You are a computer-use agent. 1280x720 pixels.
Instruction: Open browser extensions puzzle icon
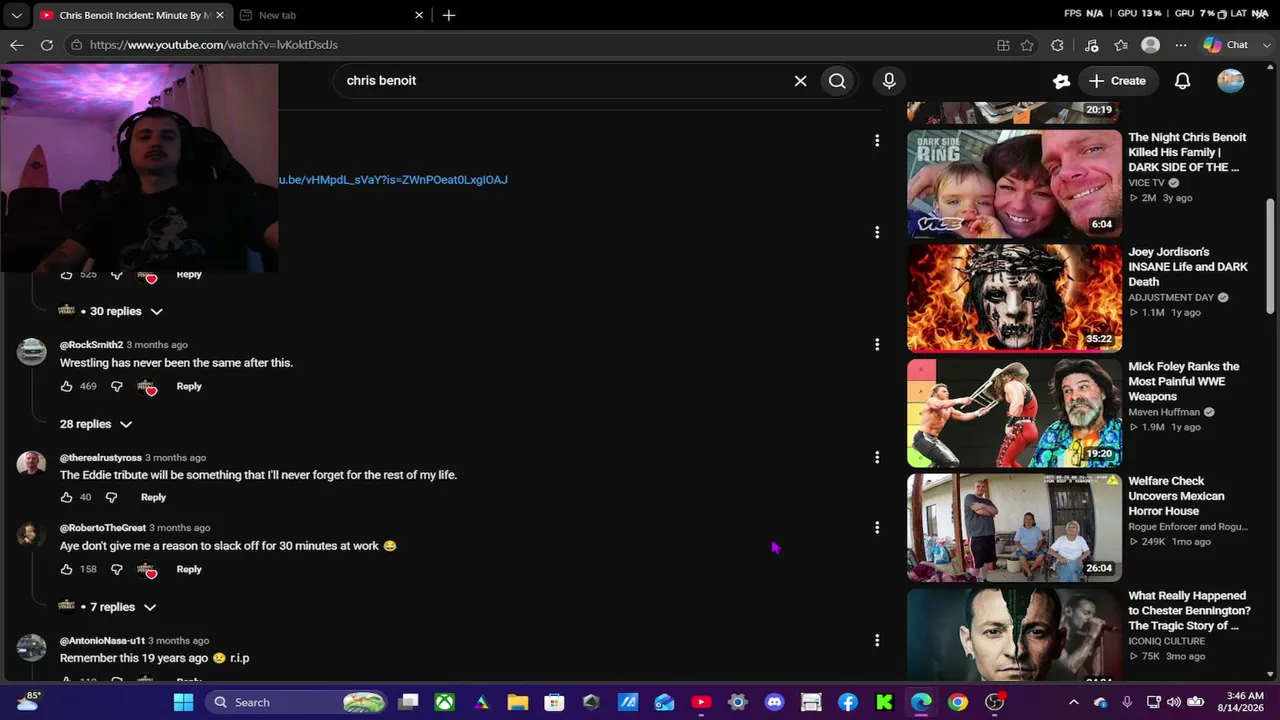(1057, 45)
